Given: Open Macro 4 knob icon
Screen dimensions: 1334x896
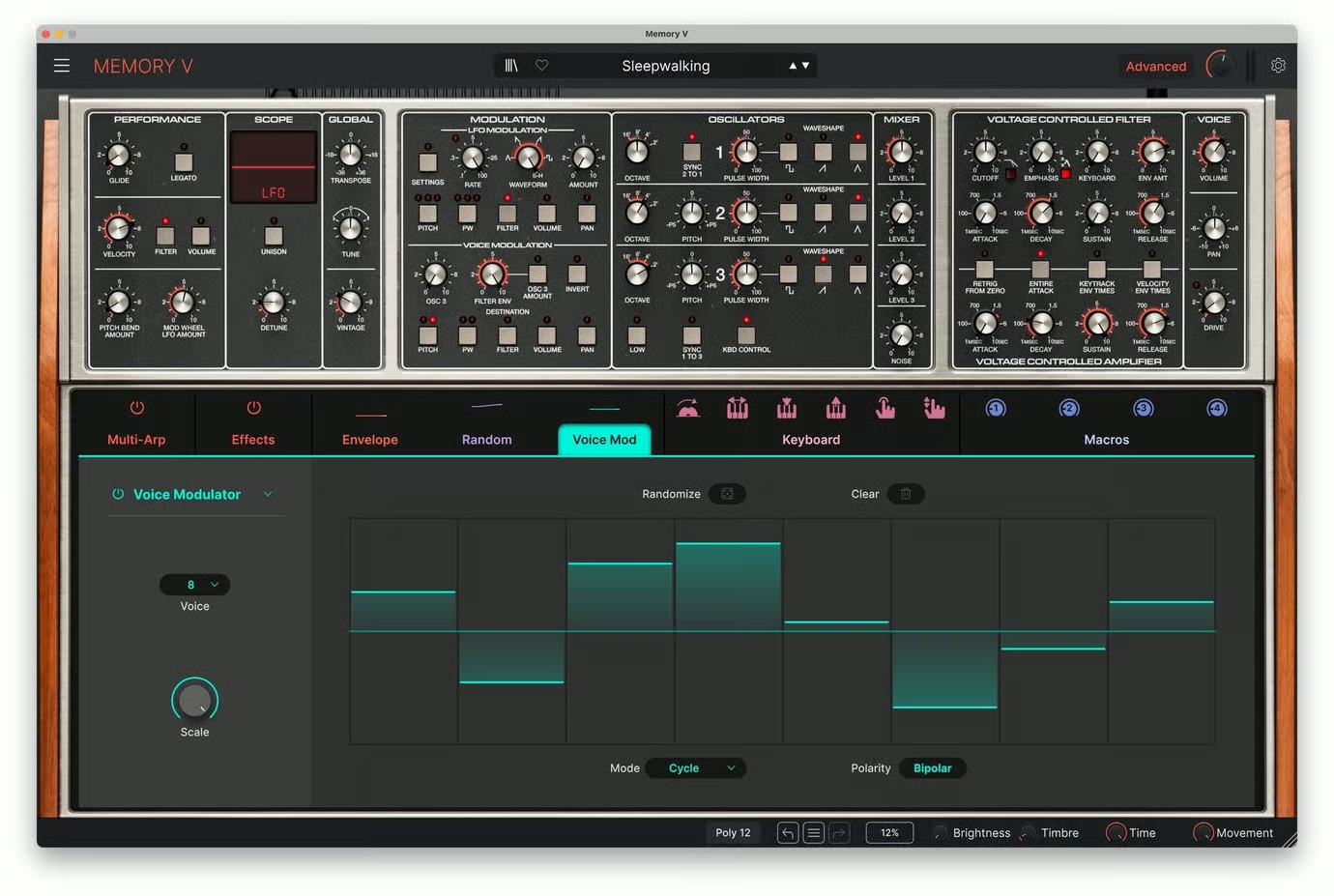Looking at the screenshot, I should point(1217,408).
